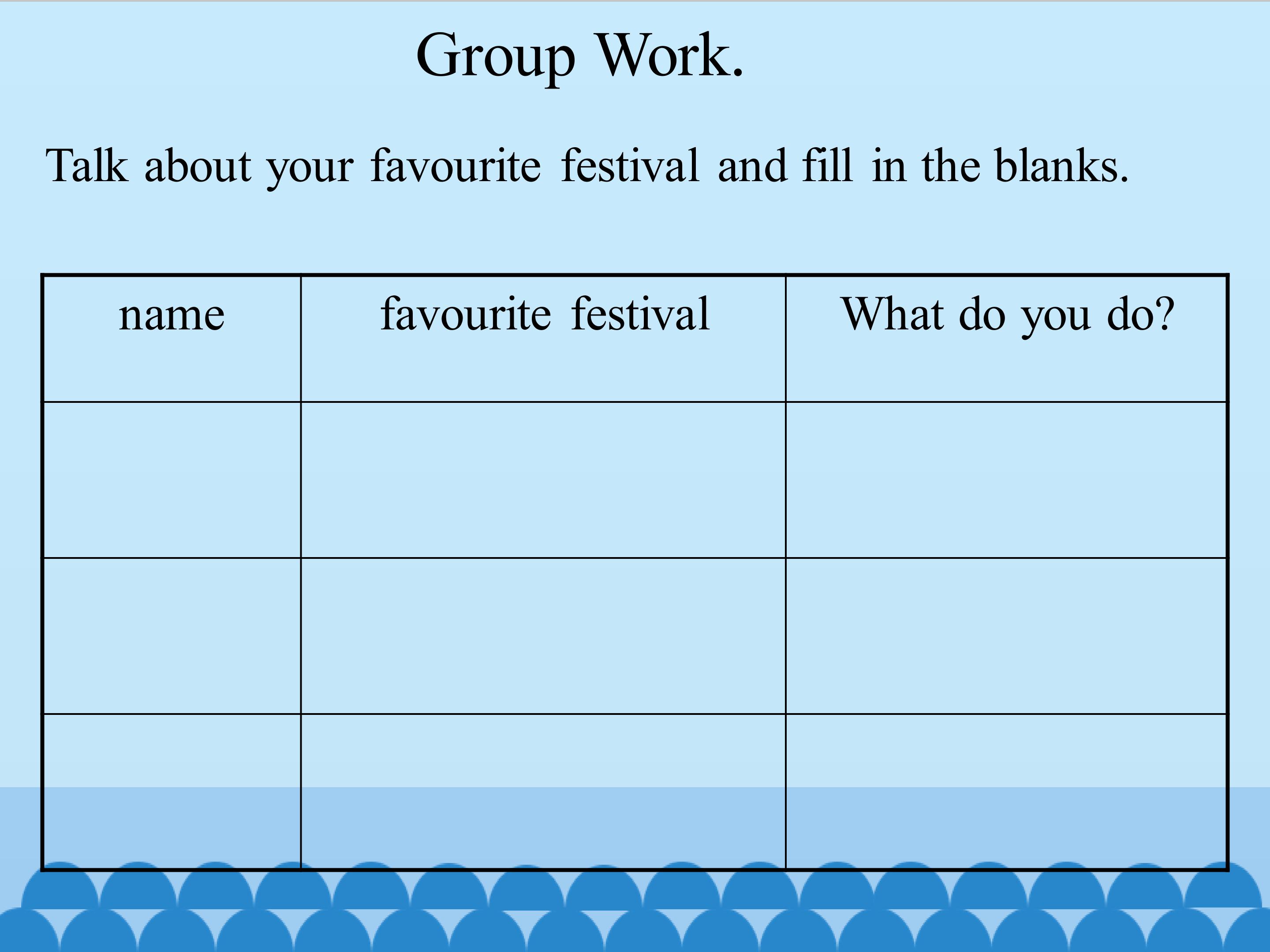Click "favourite" in the instruction sentence above table
This screenshot has width=1270, height=952.
pos(455,166)
